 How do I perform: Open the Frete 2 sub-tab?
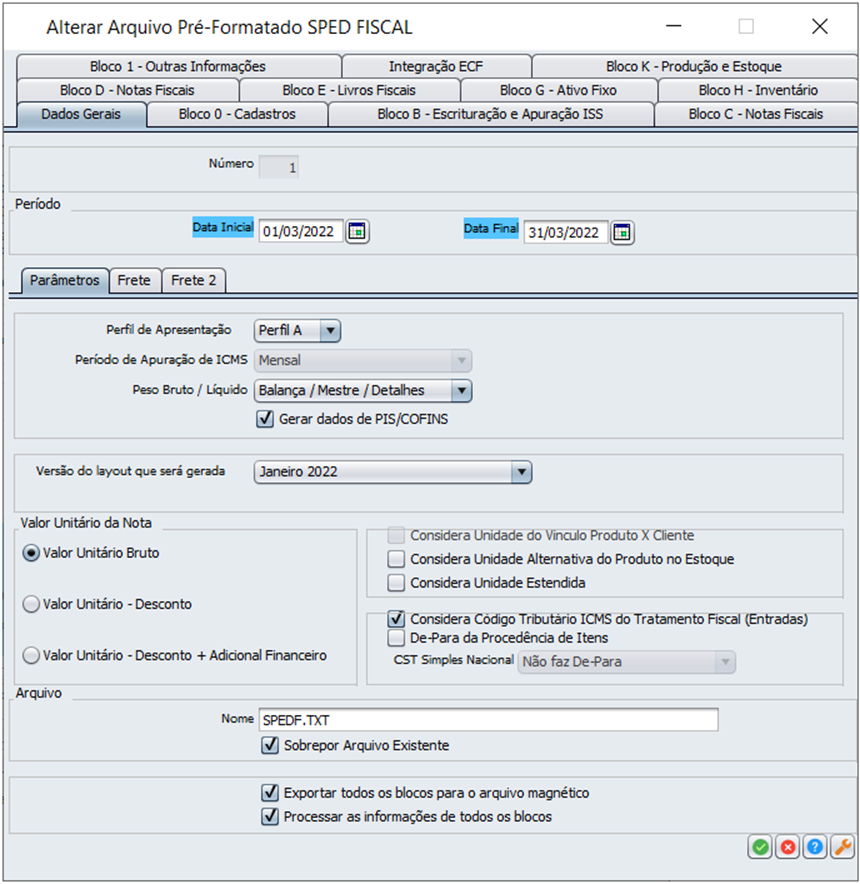tap(194, 280)
